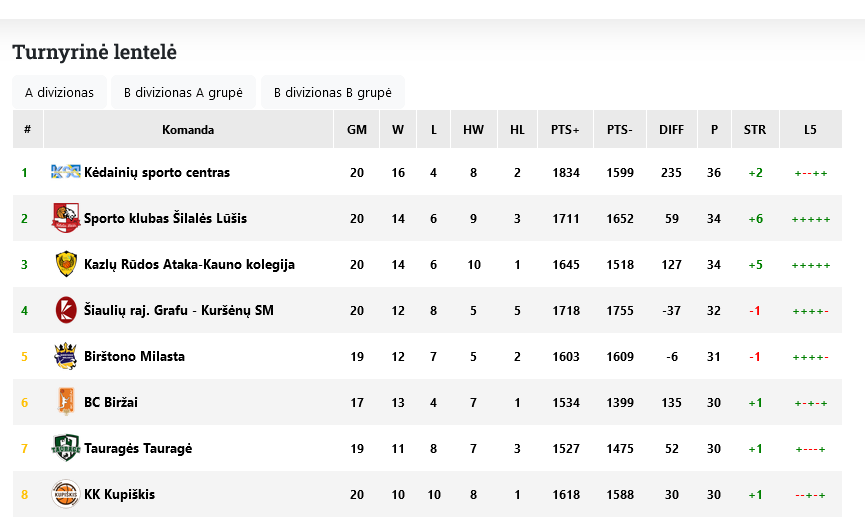This screenshot has width=865, height=518.
Task: Click the KK Kupiškis basketball logo
Action: tap(66, 494)
